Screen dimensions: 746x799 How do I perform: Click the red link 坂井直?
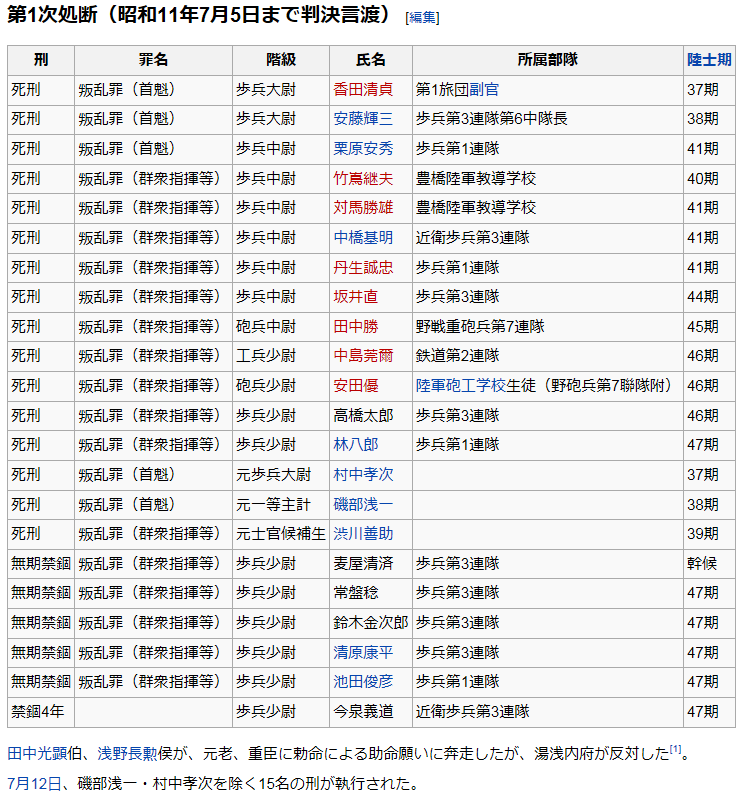[x=356, y=297]
